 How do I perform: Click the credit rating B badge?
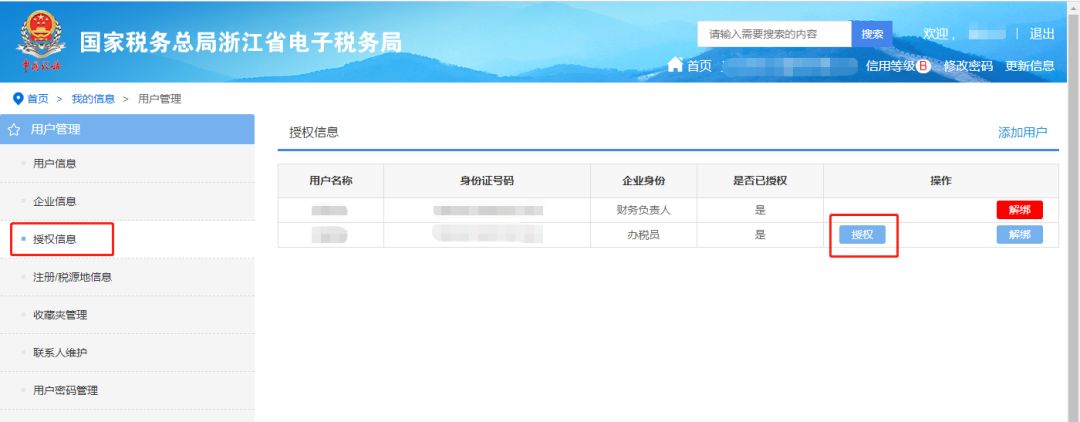click(x=924, y=66)
